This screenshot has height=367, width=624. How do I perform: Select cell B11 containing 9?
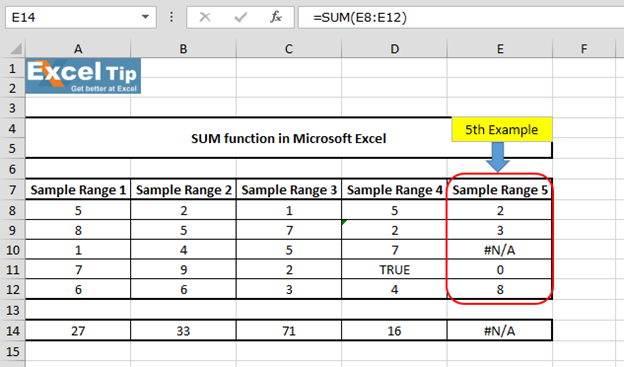183,270
